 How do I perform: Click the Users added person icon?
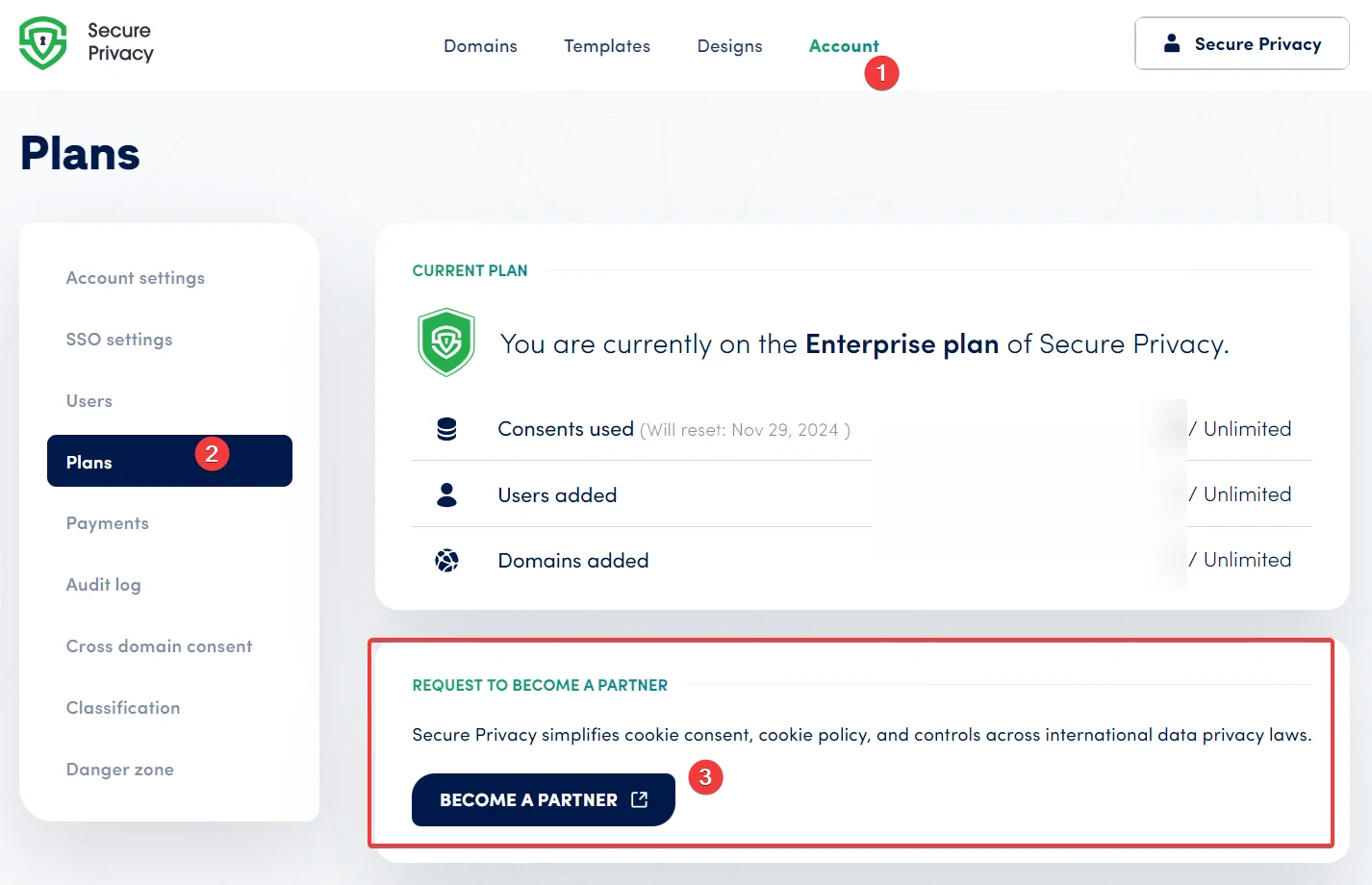tap(445, 493)
